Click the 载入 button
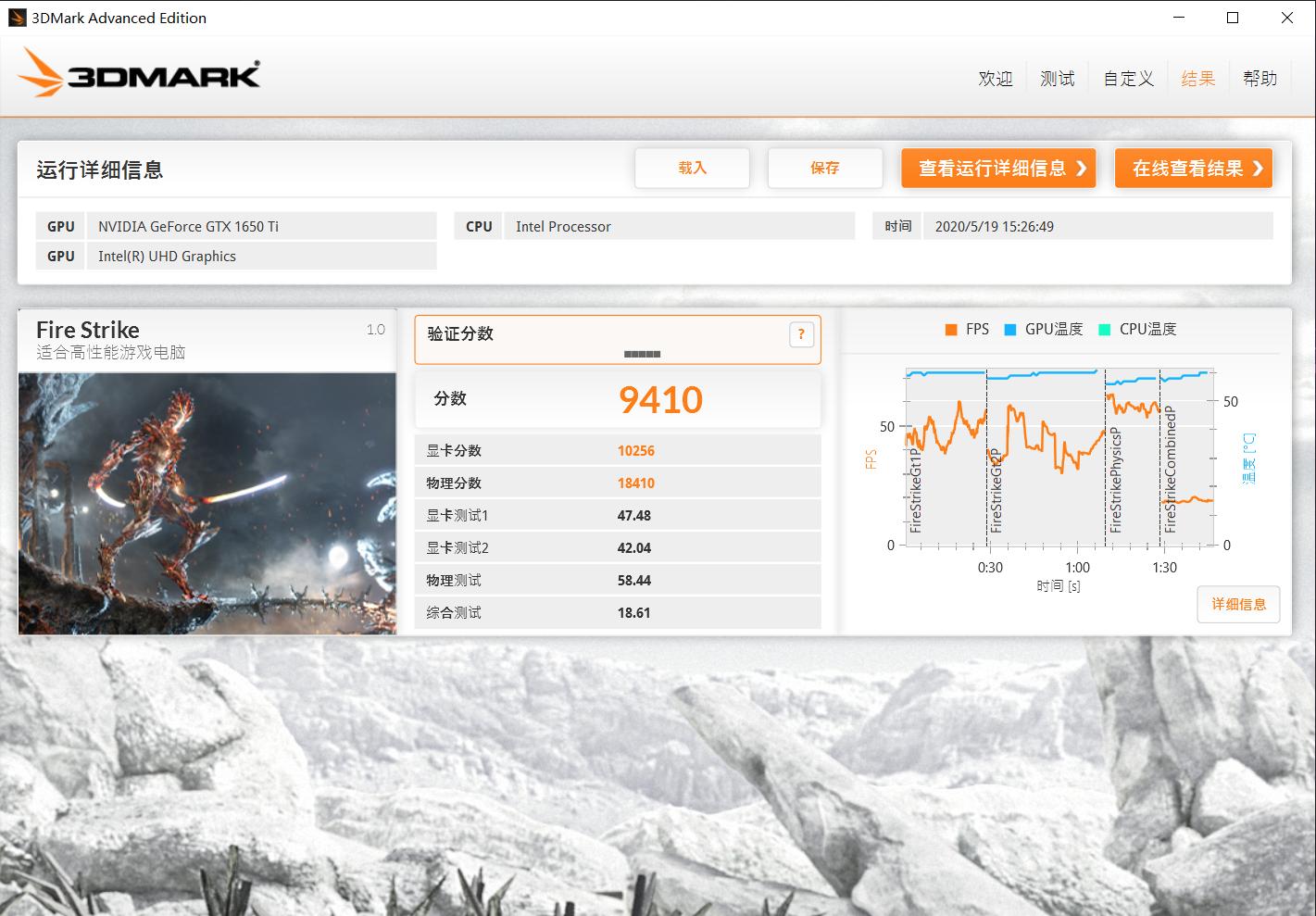Screen dimensions: 1316x916 pyautogui.click(x=692, y=168)
